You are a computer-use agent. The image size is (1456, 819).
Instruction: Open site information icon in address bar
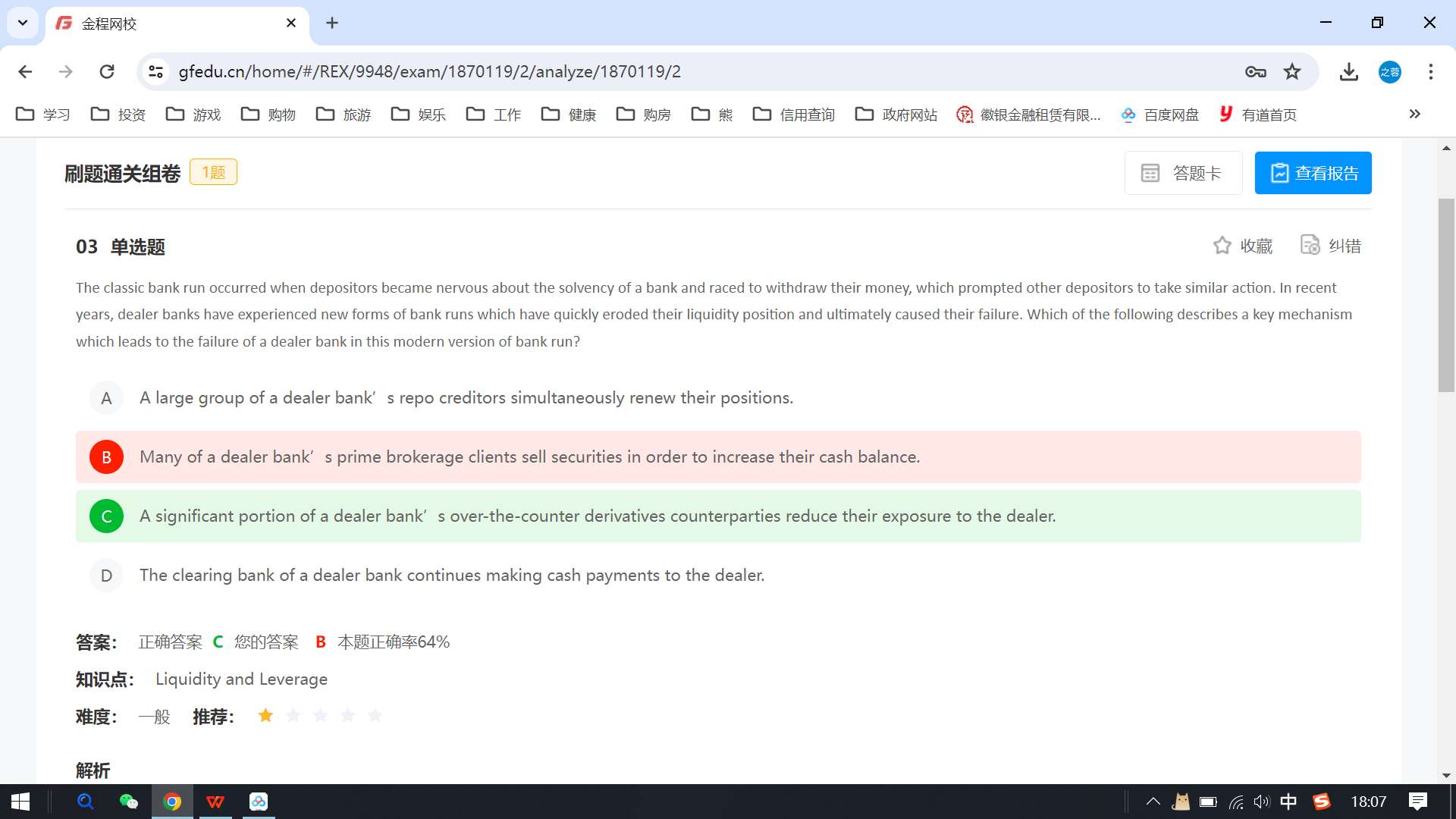click(156, 72)
